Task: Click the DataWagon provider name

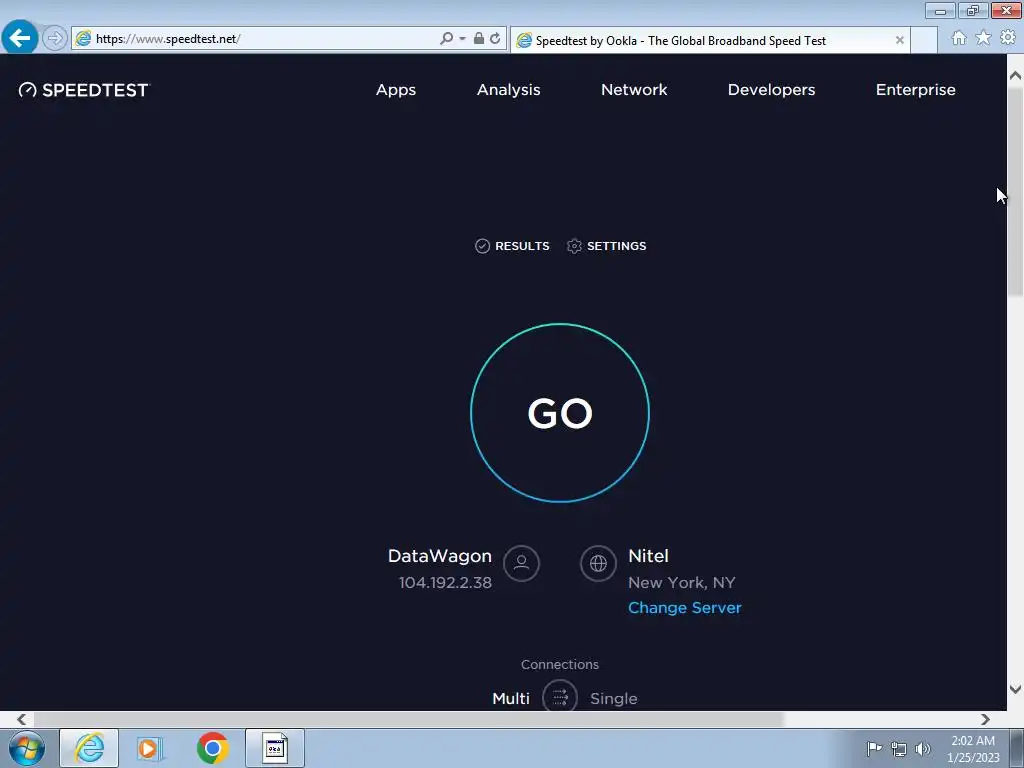Action: pyautogui.click(x=440, y=556)
